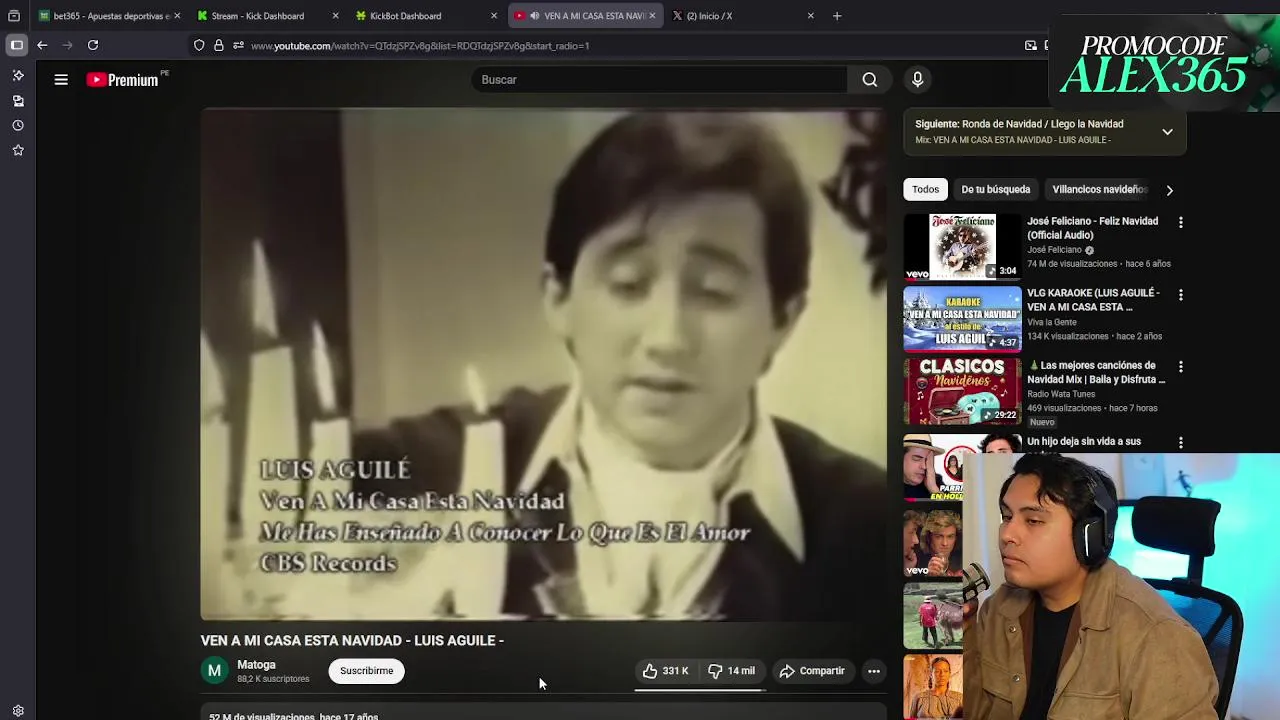Open browser sidebar history clock icon
This screenshot has height=720, width=1280.
(x=18, y=126)
